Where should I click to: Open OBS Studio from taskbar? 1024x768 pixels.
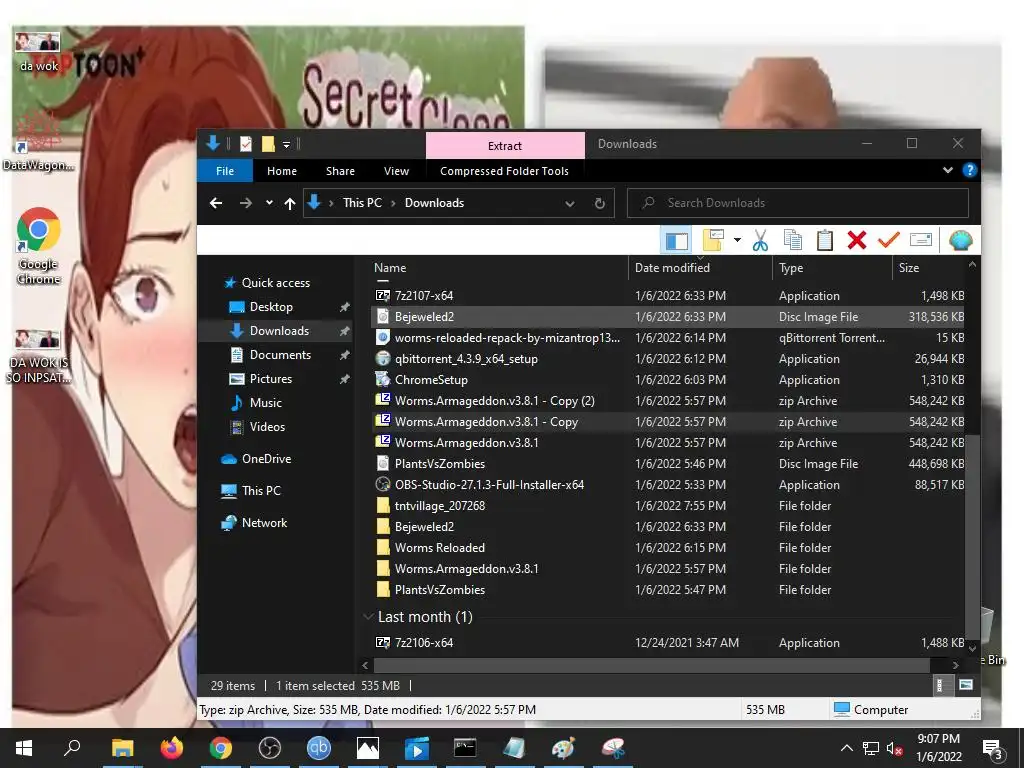pyautogui.click(x=269, y=748)
